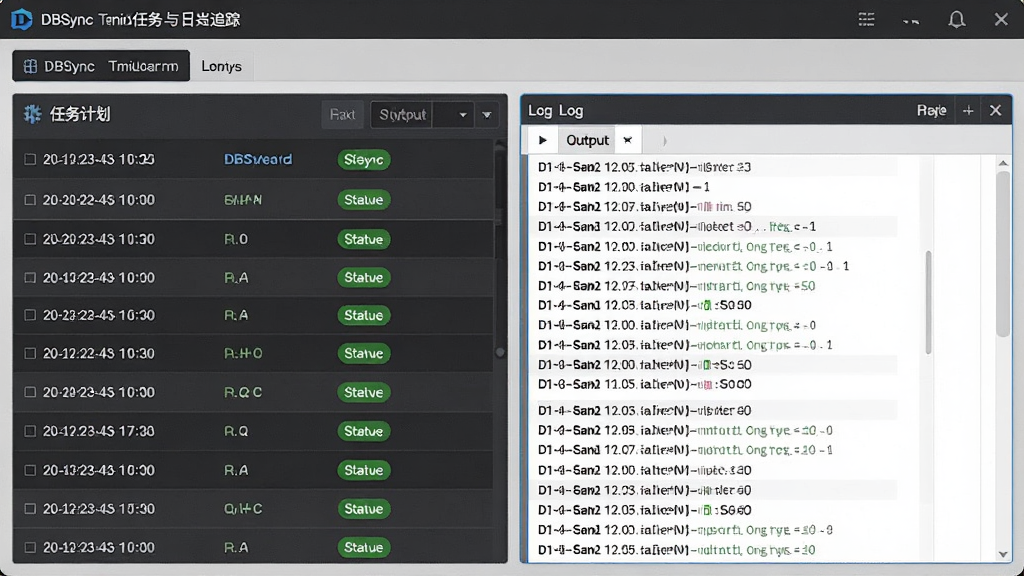Click Statue badge in the R.Q row

(364, 431)
